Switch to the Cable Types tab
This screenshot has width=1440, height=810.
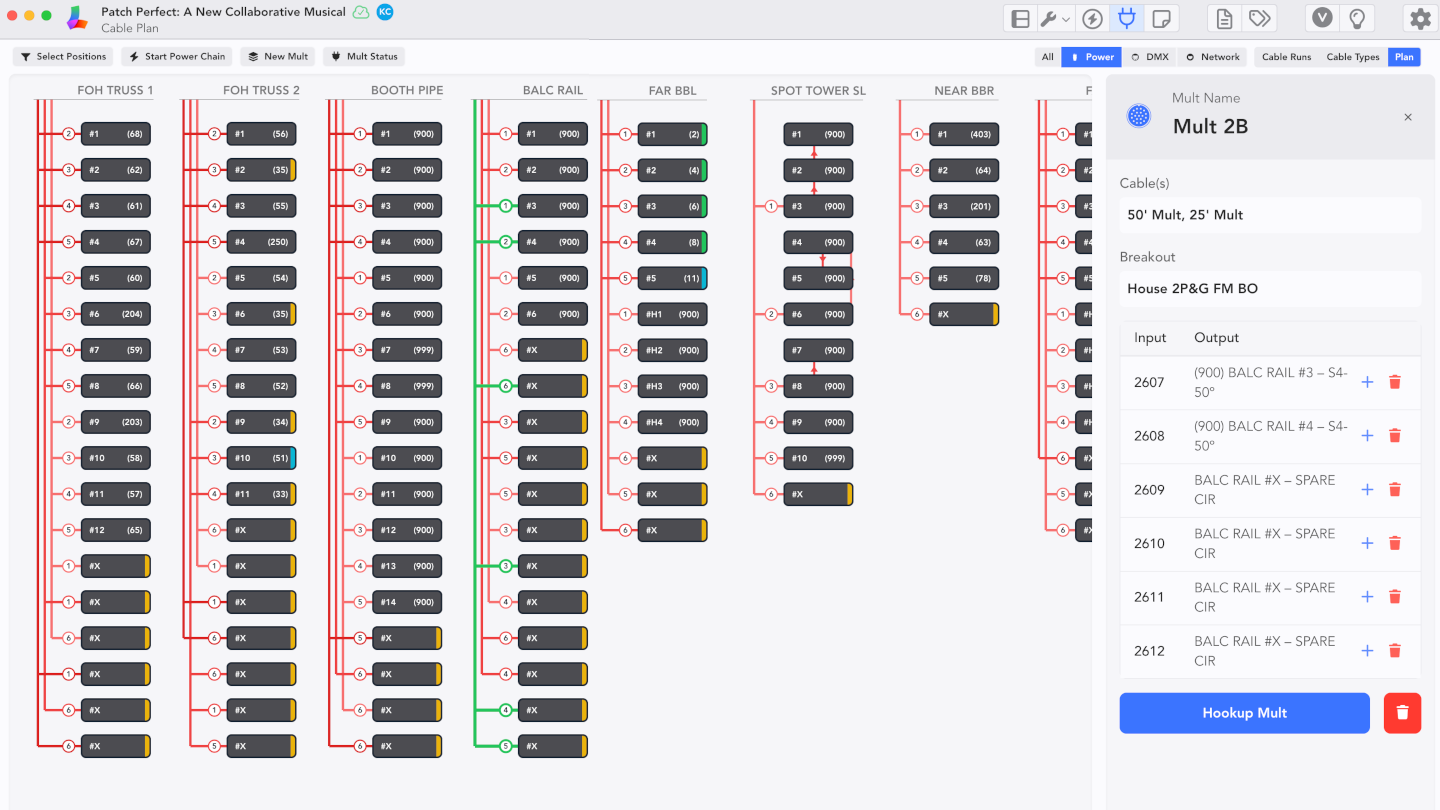coord(1352,57)
